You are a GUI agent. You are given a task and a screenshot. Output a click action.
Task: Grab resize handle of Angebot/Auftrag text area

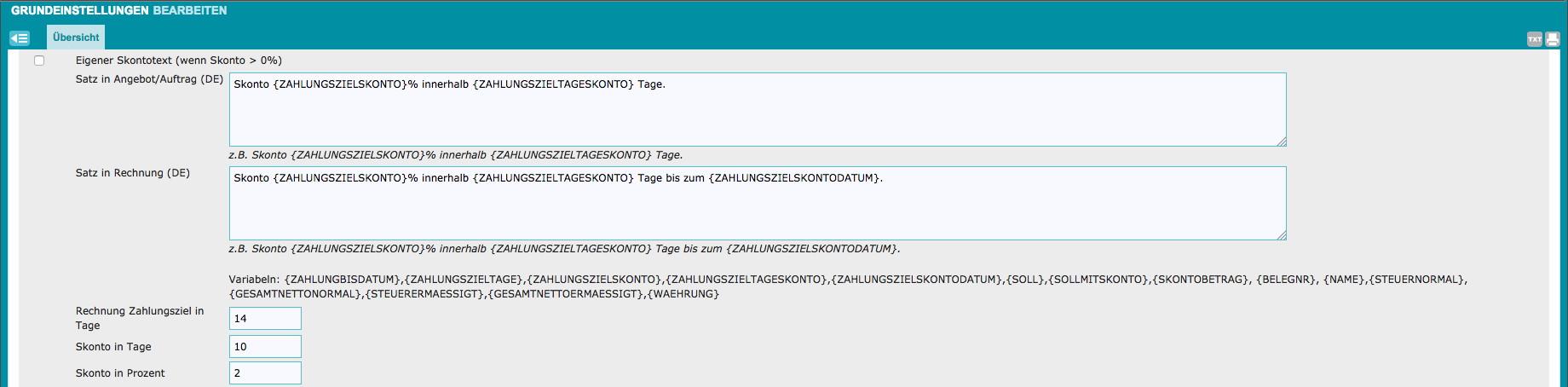1282,142
